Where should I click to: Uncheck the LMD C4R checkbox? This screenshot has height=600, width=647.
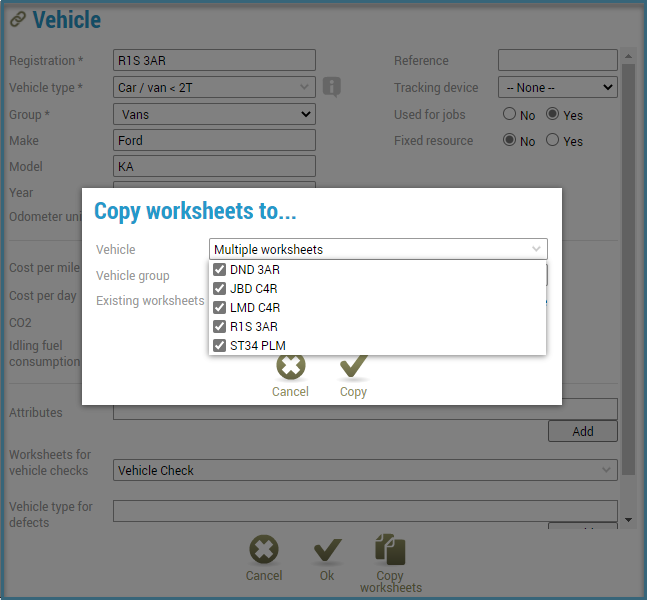[220, 307]
